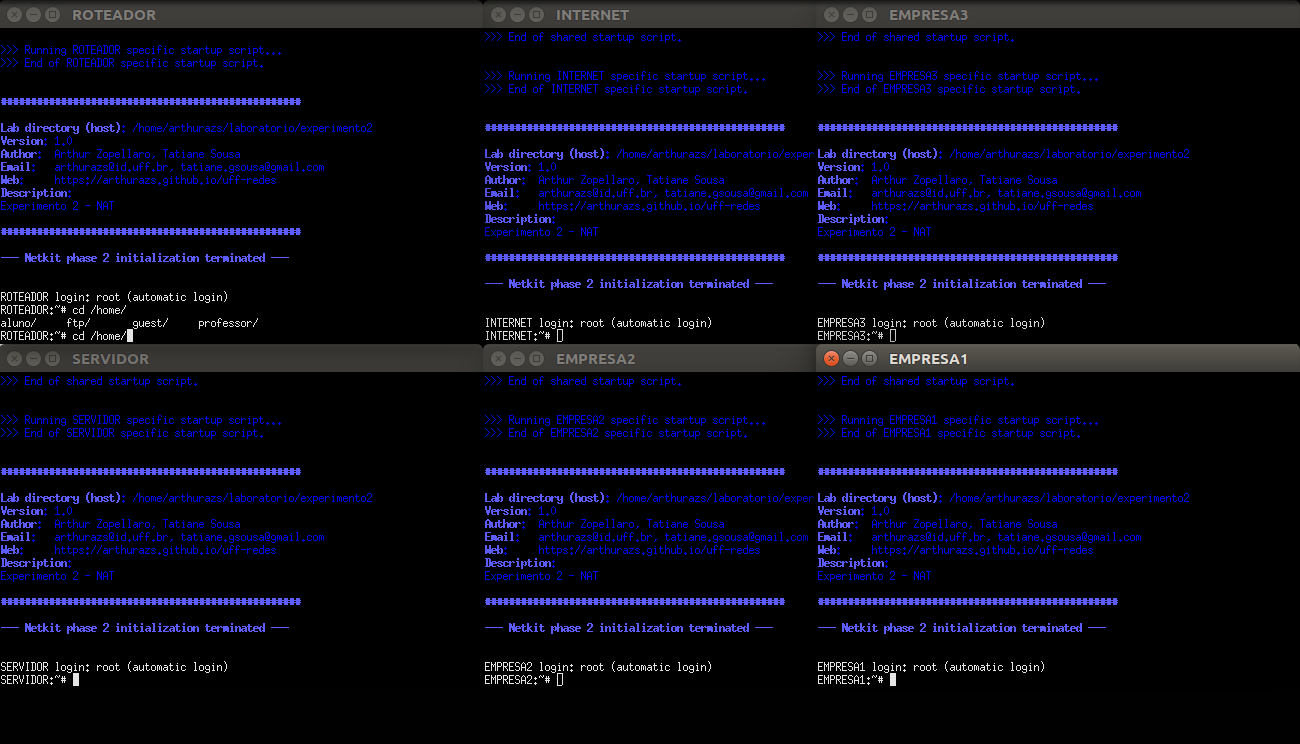Click the Web URL in EMPRESA3 window
The image size is (1300, 744).
[982, 206]
